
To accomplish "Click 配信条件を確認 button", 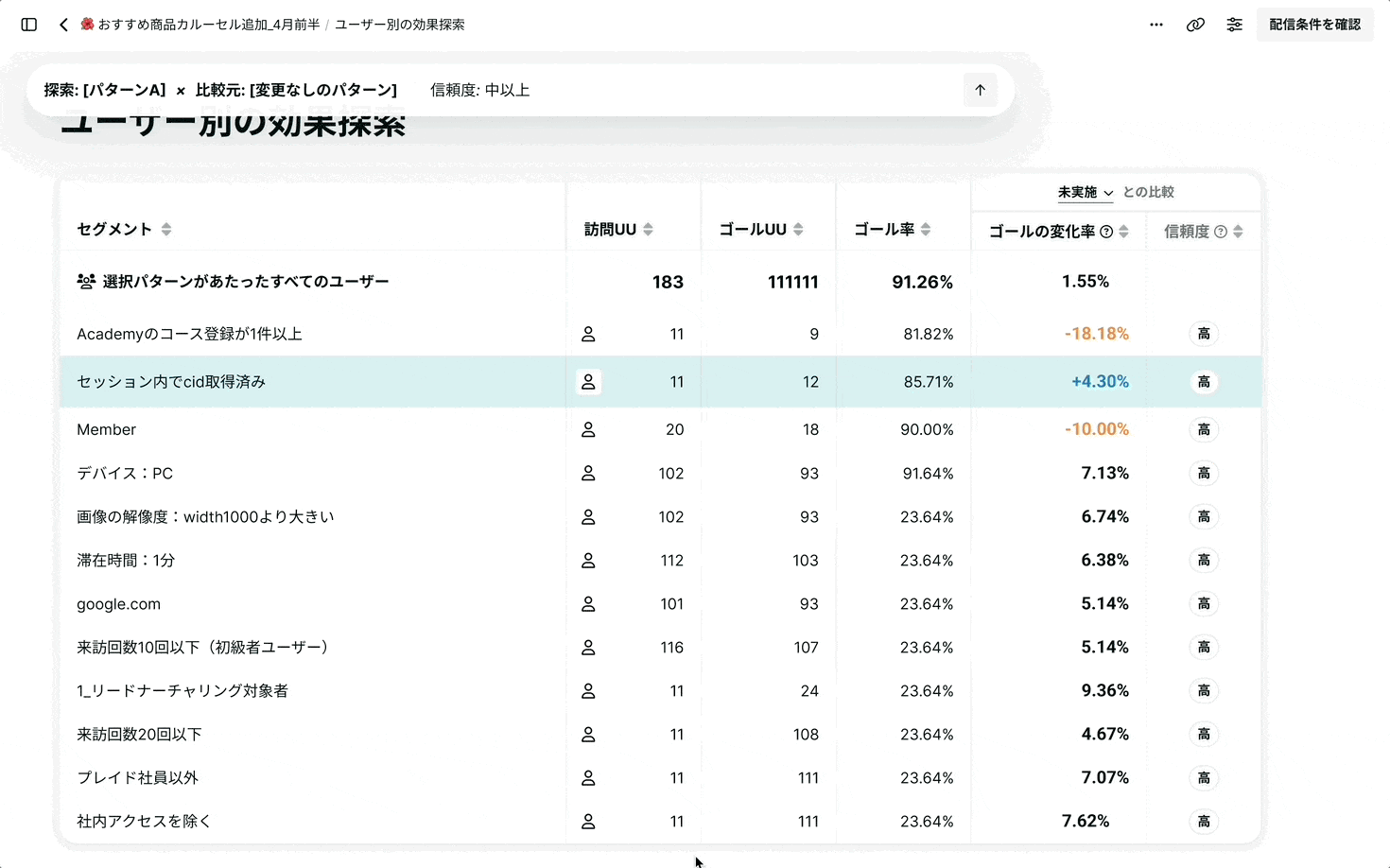I will (1314, 25).
